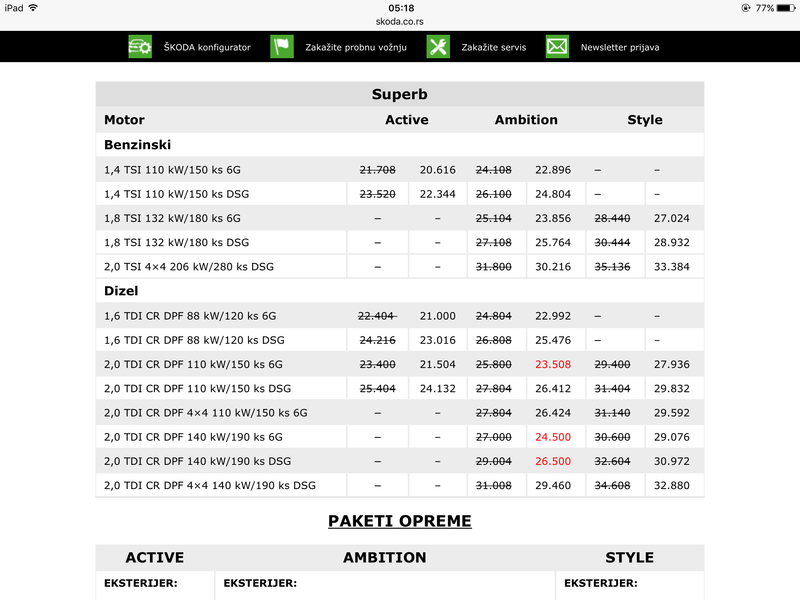Tap the Wi-Fi status icon
The width and height of the screenshot is (800, 600).
coord(34,8)
